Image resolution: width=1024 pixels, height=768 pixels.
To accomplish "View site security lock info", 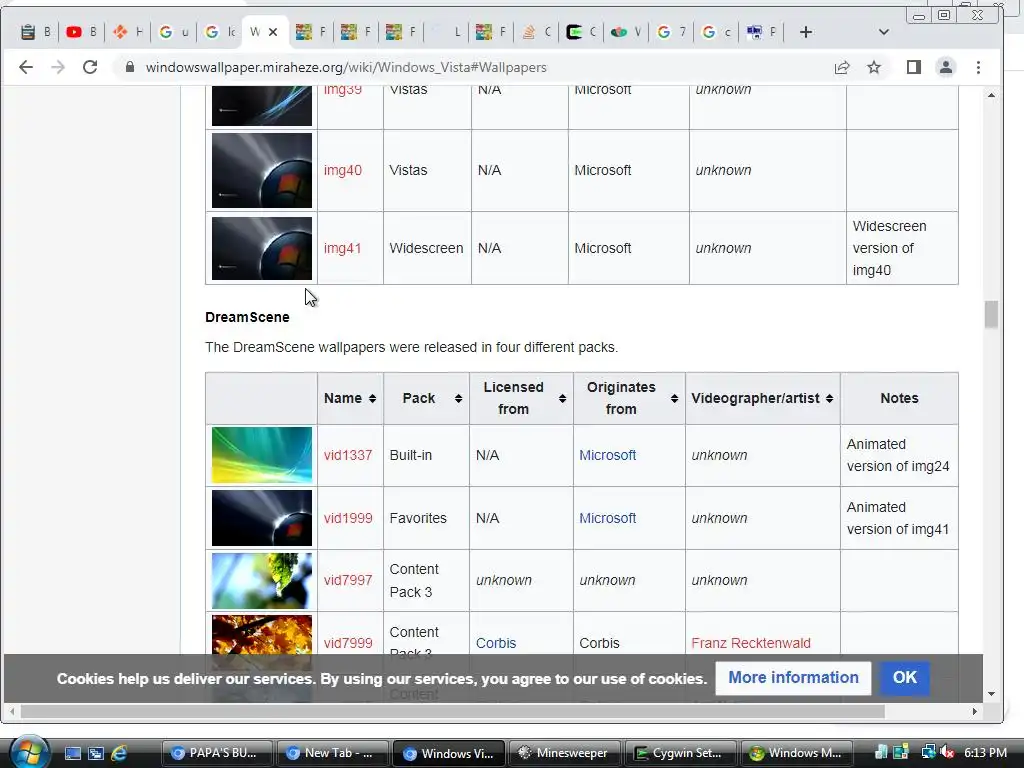I will click(129, 67).
